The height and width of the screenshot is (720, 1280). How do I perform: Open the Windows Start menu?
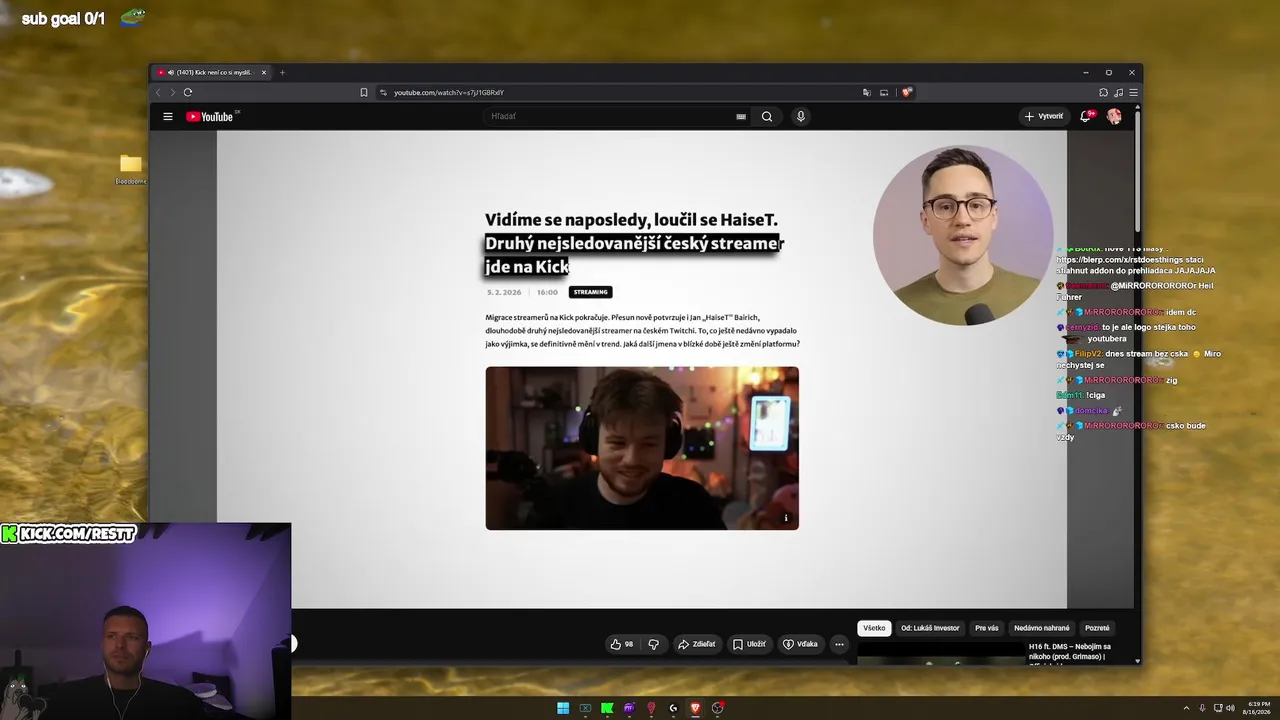click(x=563, y=708)
